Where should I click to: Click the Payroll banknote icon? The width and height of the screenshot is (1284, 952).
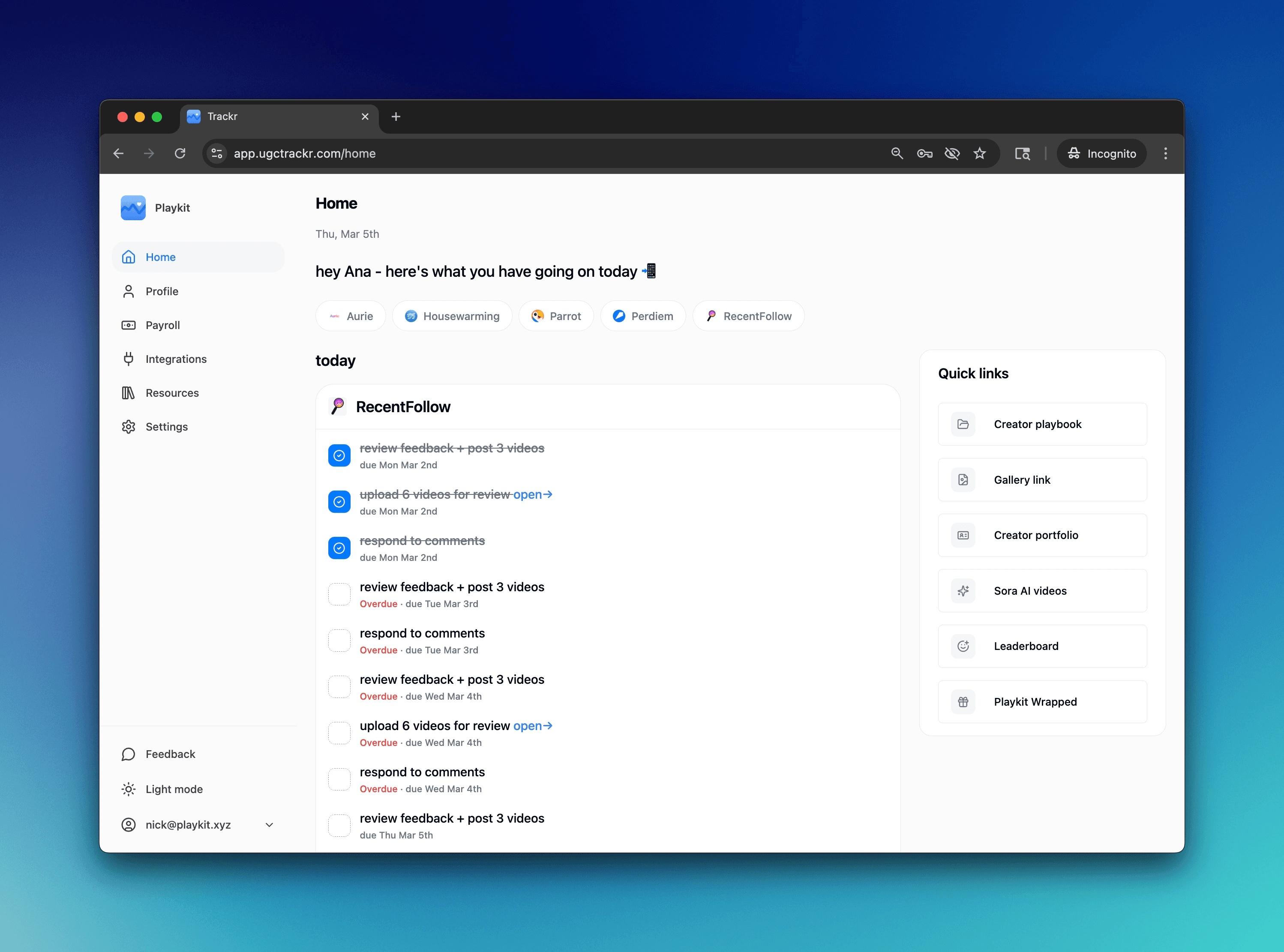[129, 325]
